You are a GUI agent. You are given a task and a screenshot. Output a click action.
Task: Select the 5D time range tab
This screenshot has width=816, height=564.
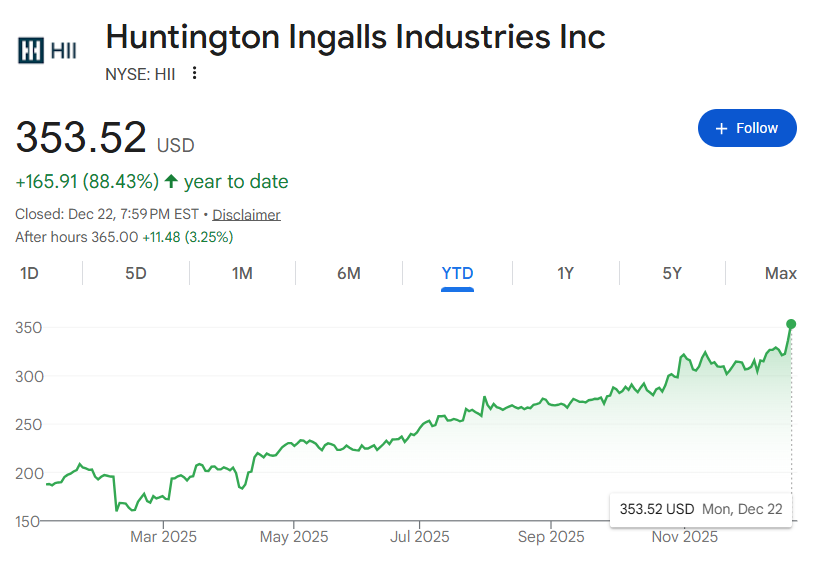(136, 273)
